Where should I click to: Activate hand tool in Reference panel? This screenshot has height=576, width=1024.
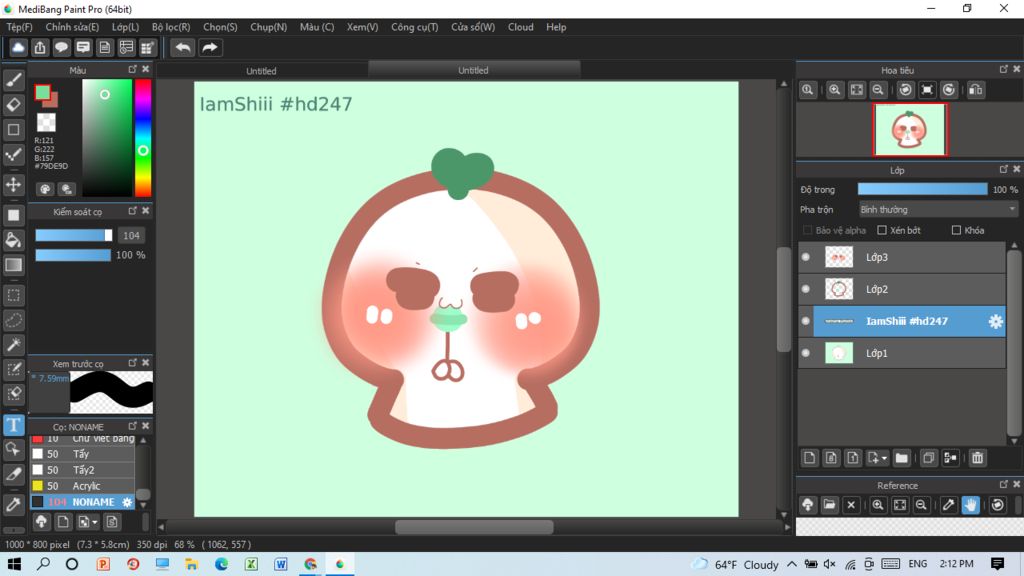[970, 505]
